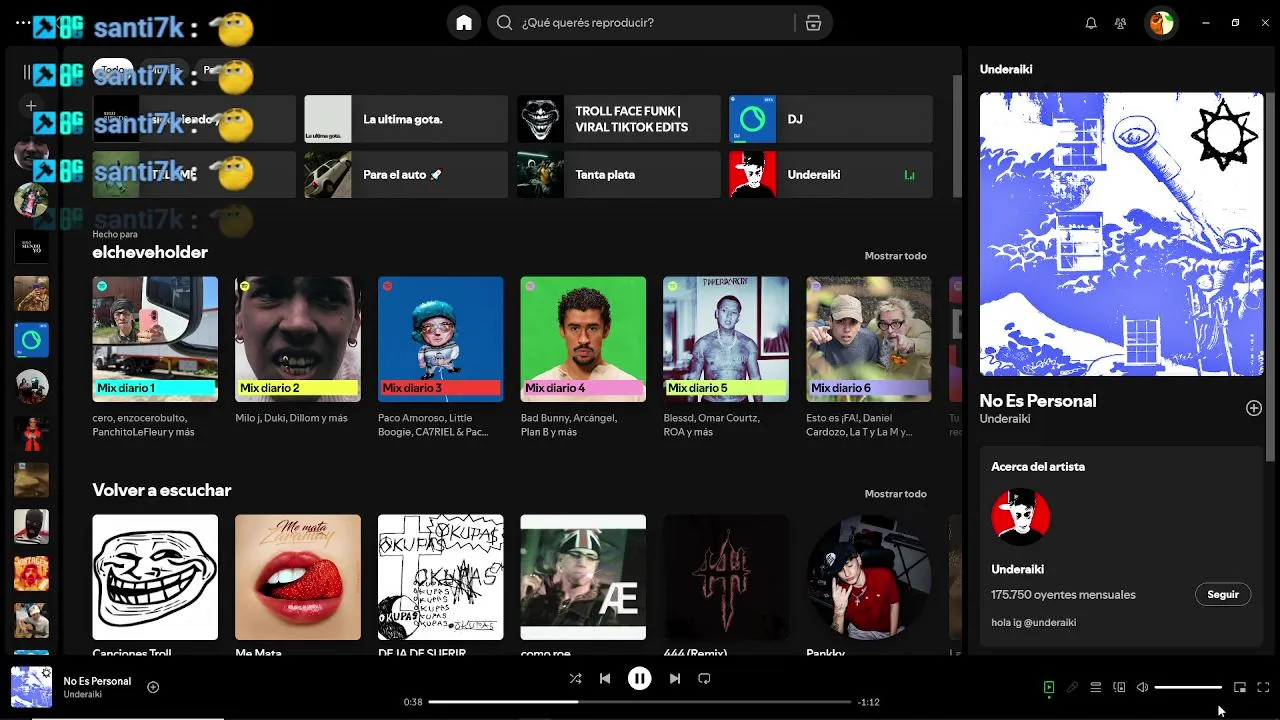Open the como roe cover
1280x720 pixels.
pos(583,577)
